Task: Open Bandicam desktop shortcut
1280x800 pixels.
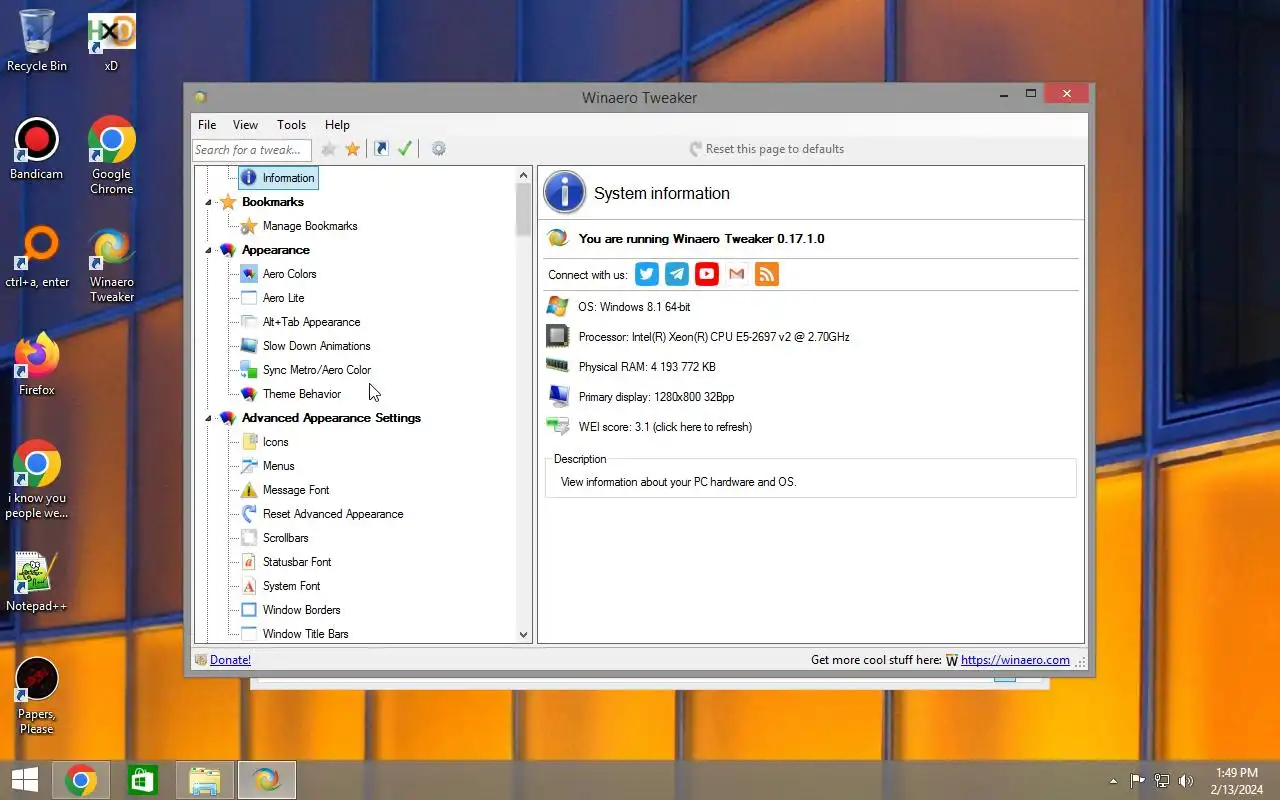Action: pos(37,150)
